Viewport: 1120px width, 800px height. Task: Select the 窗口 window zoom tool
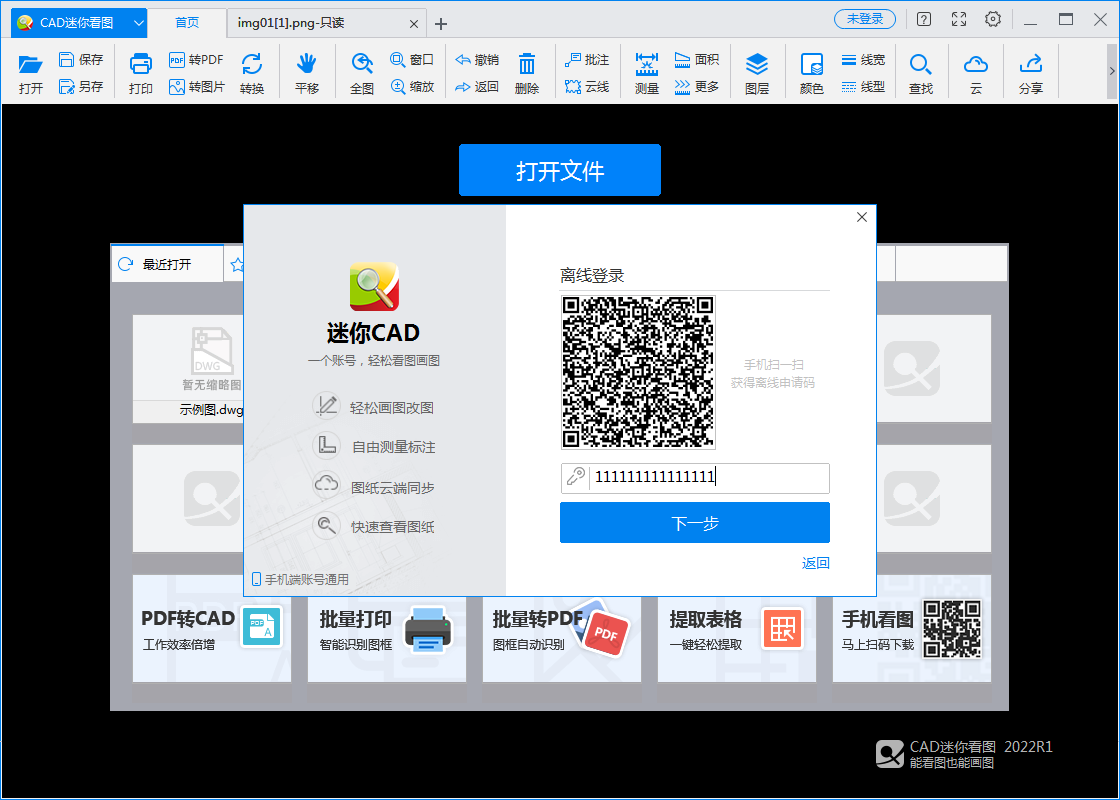coord(412,59)
